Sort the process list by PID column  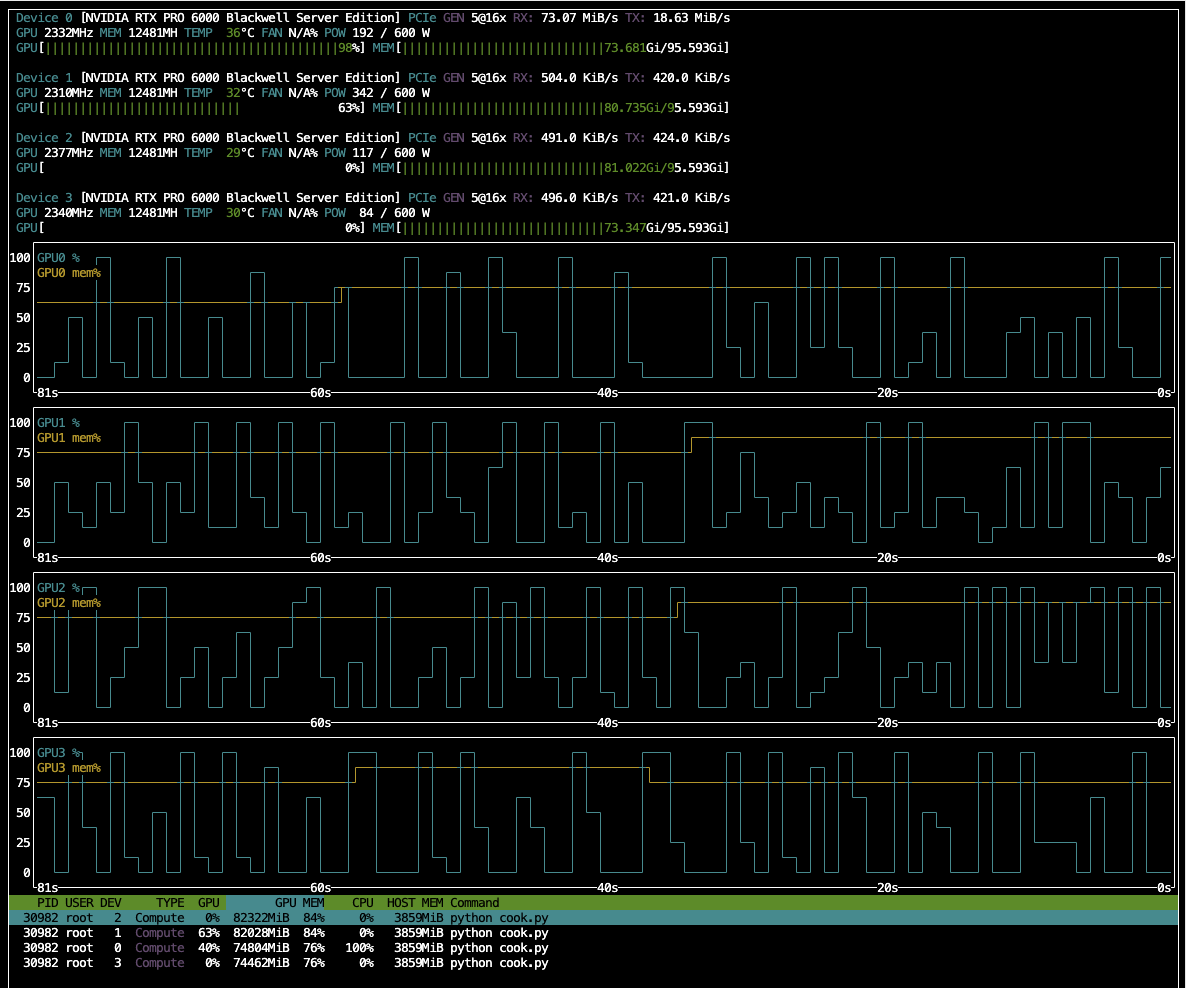coord(48,903)
